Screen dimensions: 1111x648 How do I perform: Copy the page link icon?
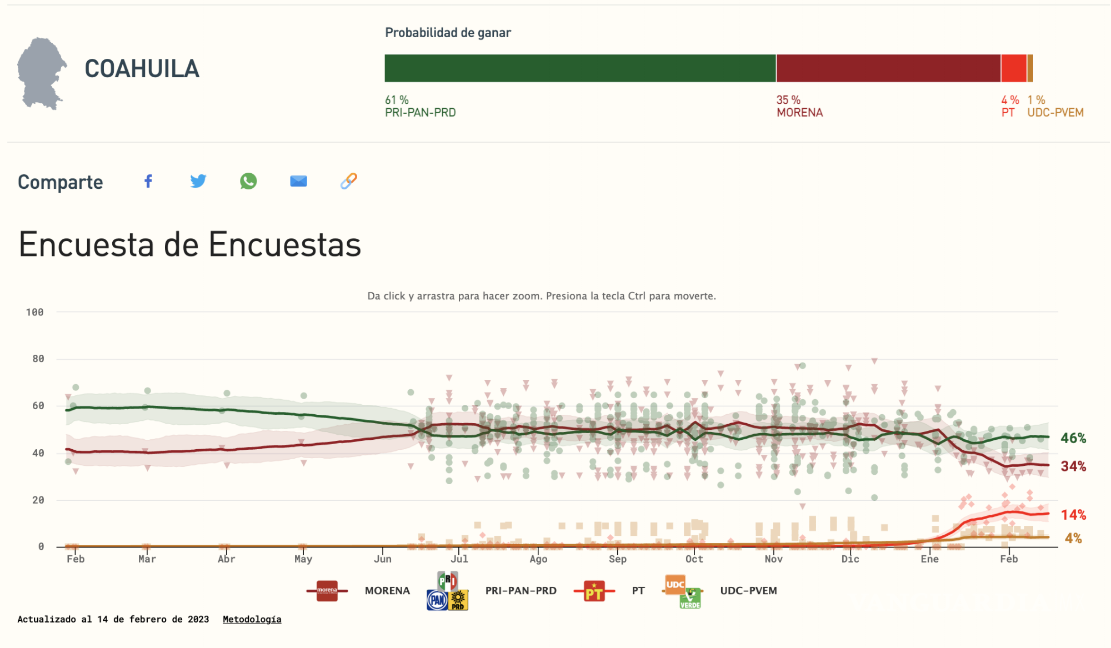click(x=348, y=181)
